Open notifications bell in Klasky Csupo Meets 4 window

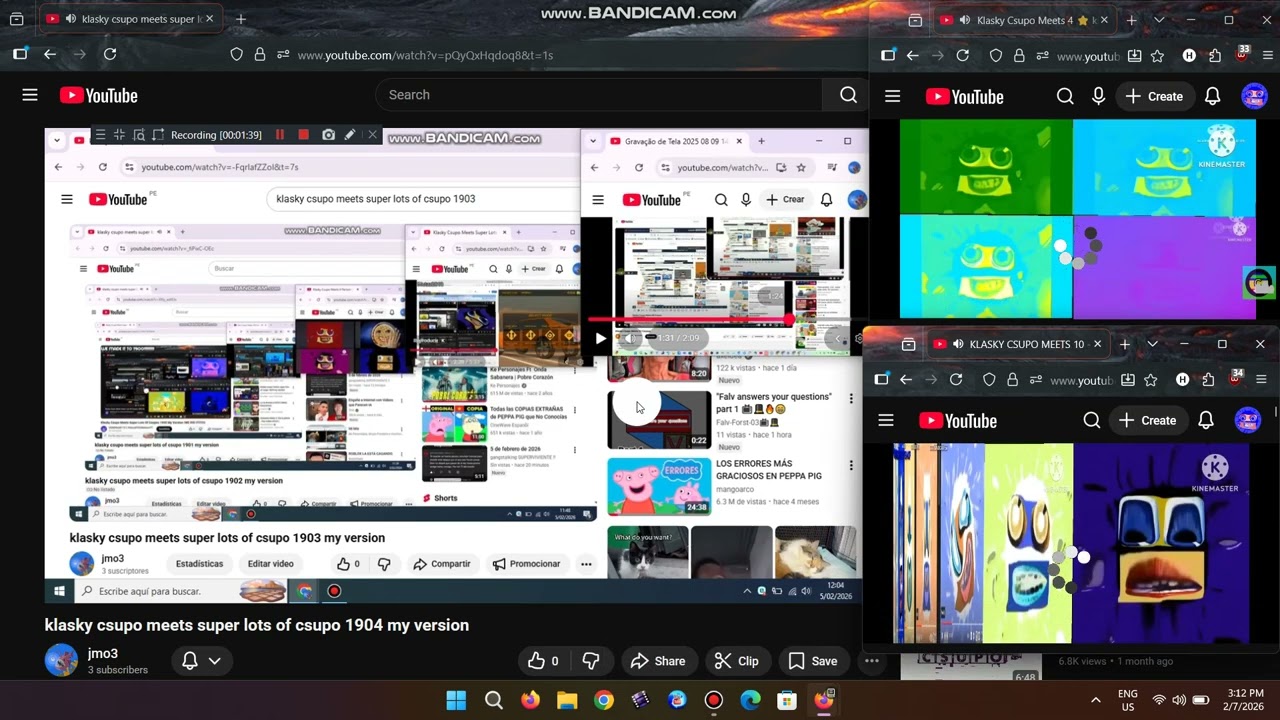1212,96
